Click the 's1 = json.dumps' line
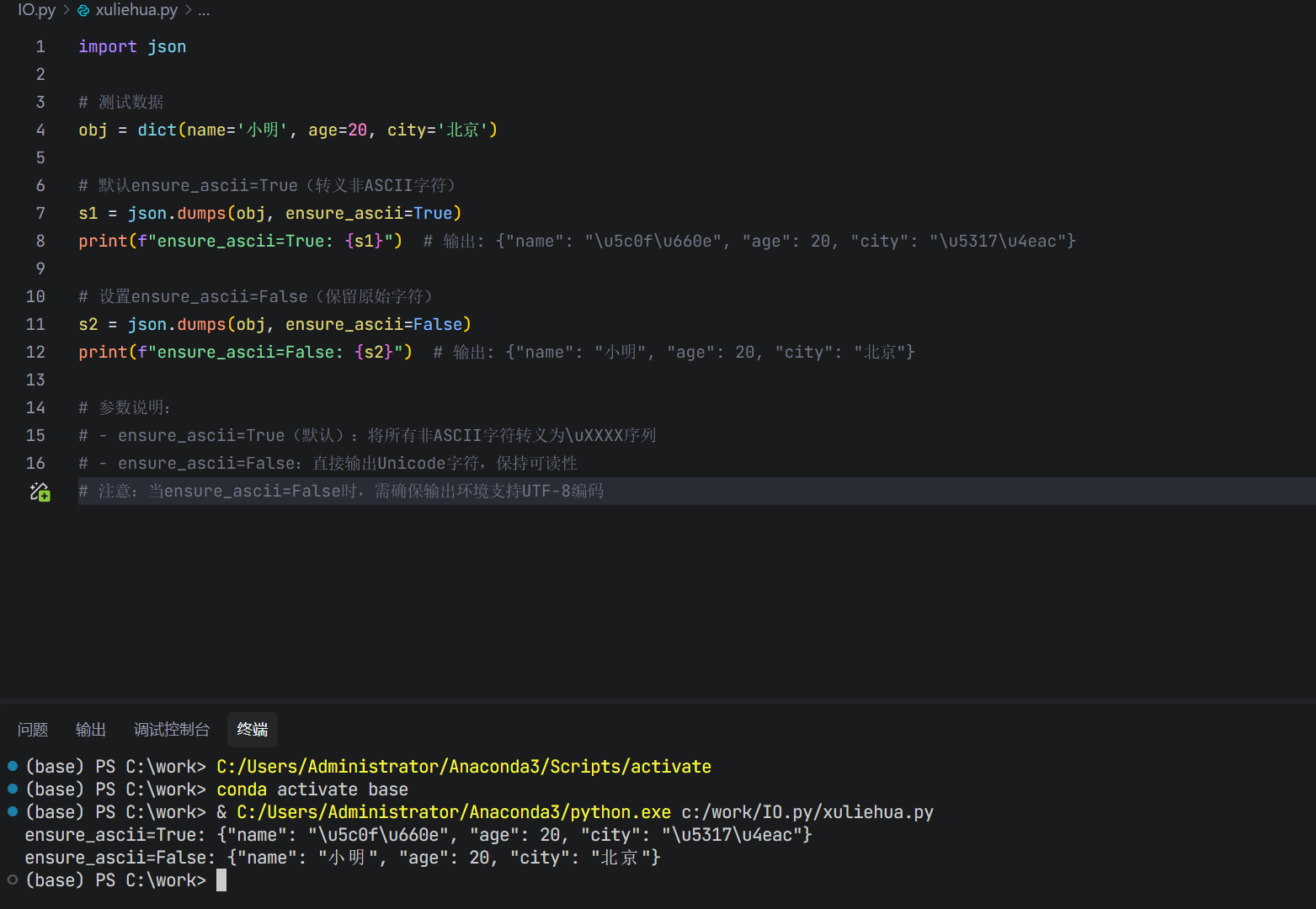This screenshot has width=1316, height=909. [x=270, y=214]
